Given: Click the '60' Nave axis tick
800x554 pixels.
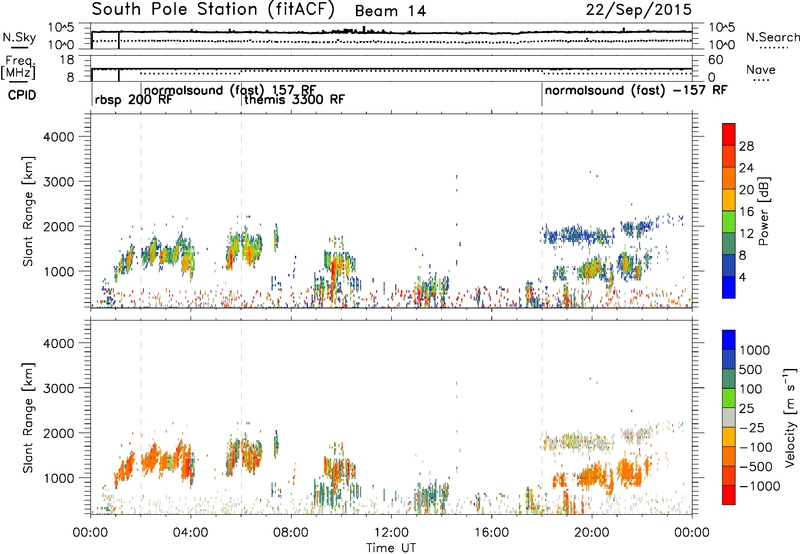Looking at the screenshot, I should (716, 60).
